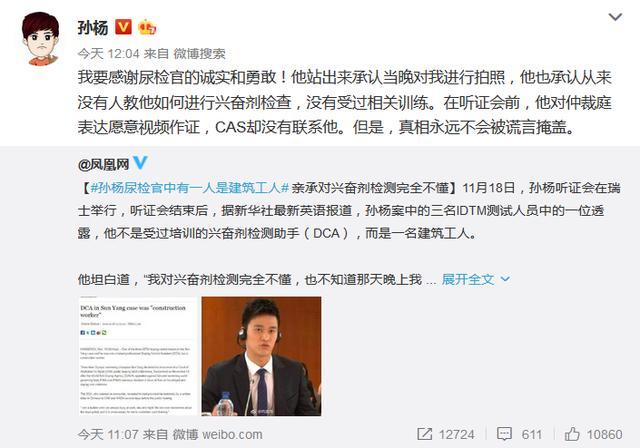Expand full text via 展开全文
This screenshot has height=448, width=640.
468,279
